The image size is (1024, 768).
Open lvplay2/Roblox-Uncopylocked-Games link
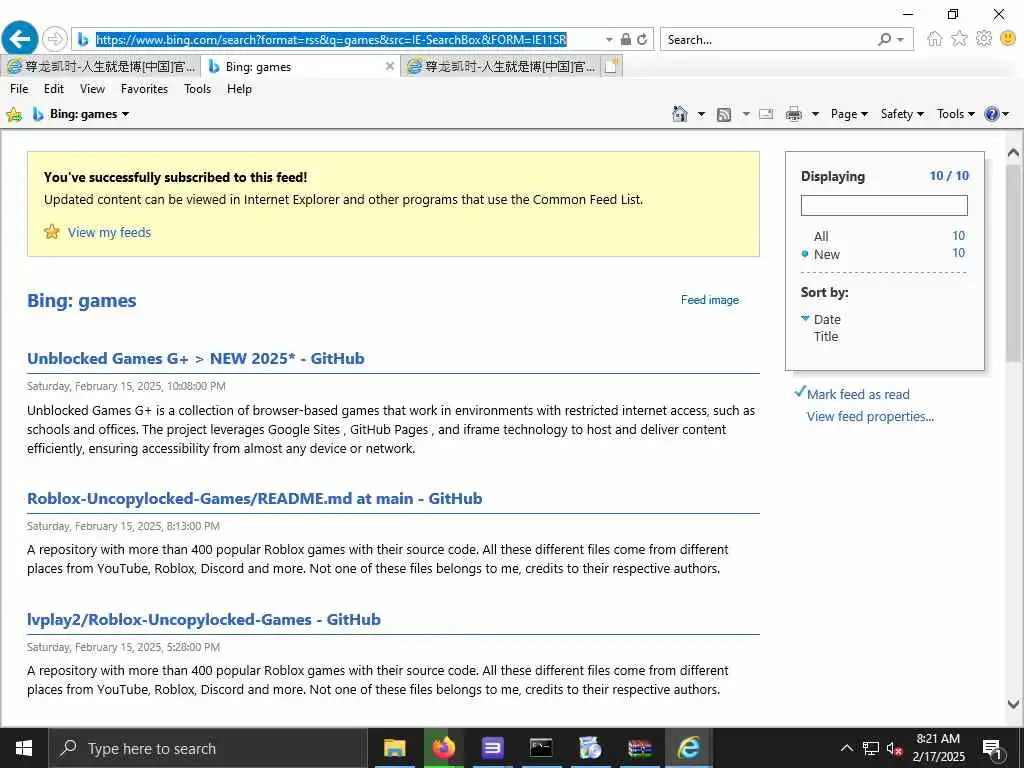coord(204,619)
